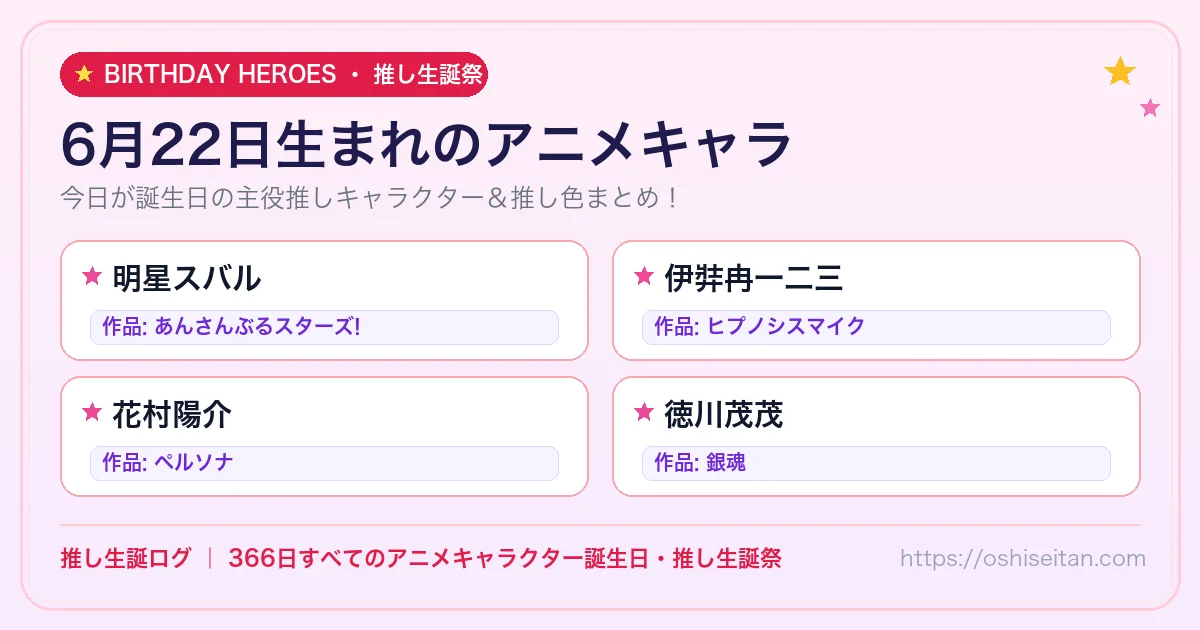Click the pink star beside 伊弉冉一二三
Image resolution: width=1200 pixels, height=630 pixels.
(644, 276)
